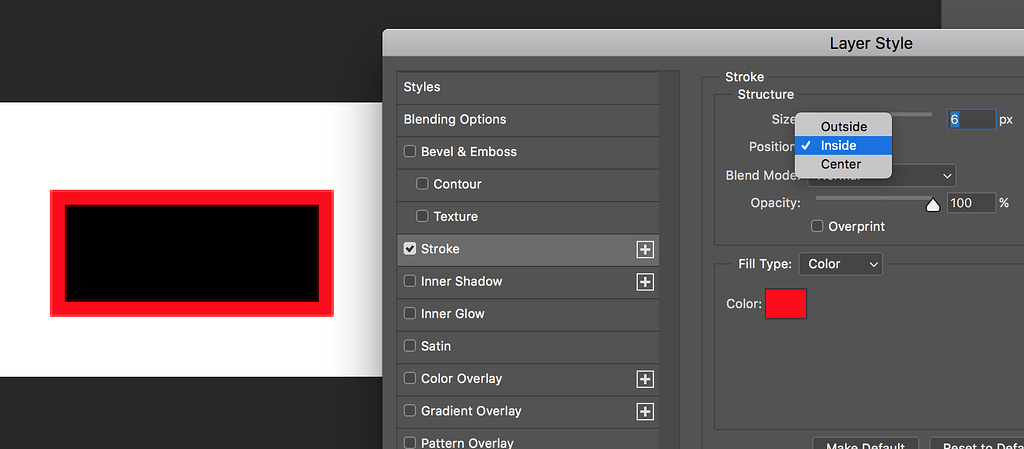Toggle the Overprint checkbox
This screenshot has height=449, width=1024.
point(817,226)
